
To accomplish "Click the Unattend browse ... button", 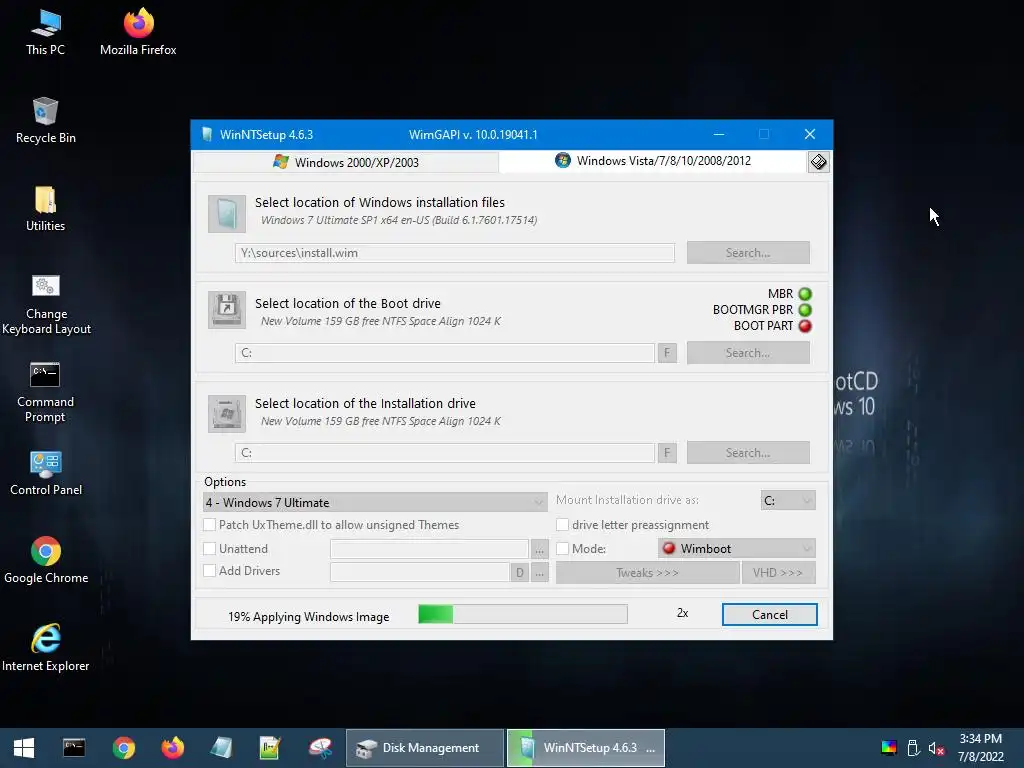I will [x=539, y=549].
